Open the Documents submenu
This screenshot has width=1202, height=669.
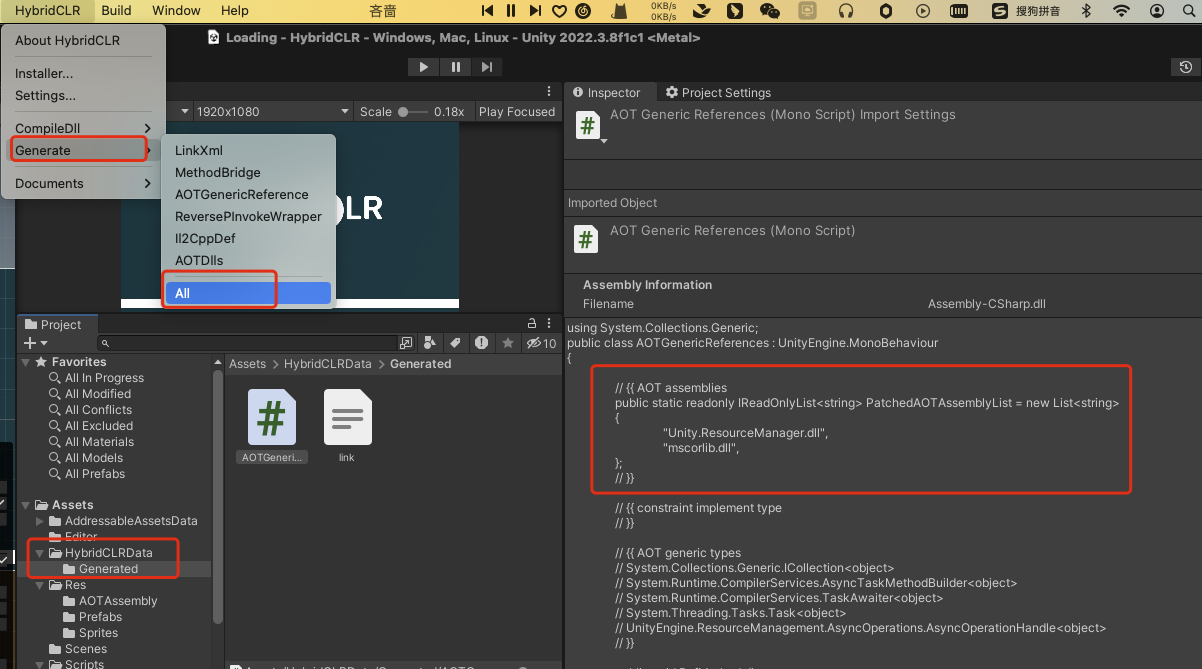tap(83, 183)
